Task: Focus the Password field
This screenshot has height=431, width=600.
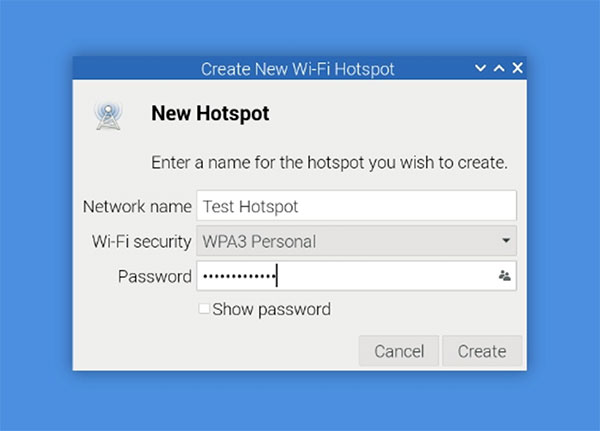Action: (x=357, y=276)
